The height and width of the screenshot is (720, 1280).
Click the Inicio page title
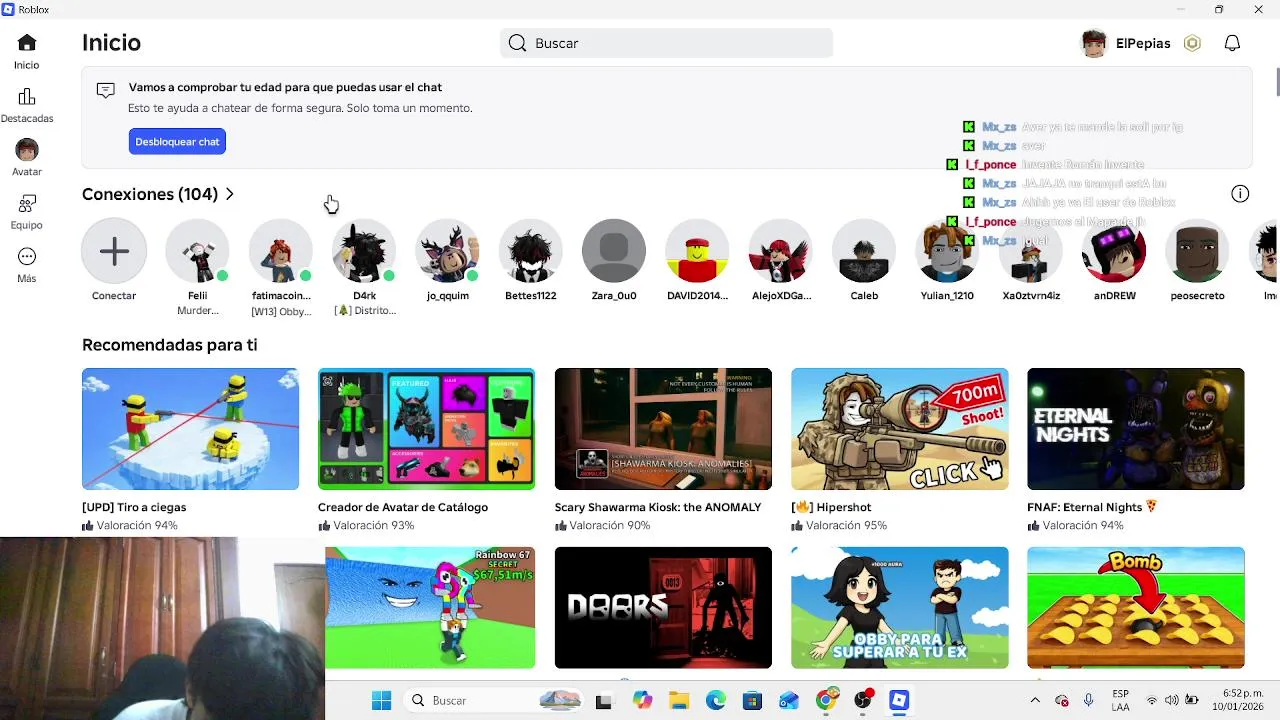(x=111, y=43)
